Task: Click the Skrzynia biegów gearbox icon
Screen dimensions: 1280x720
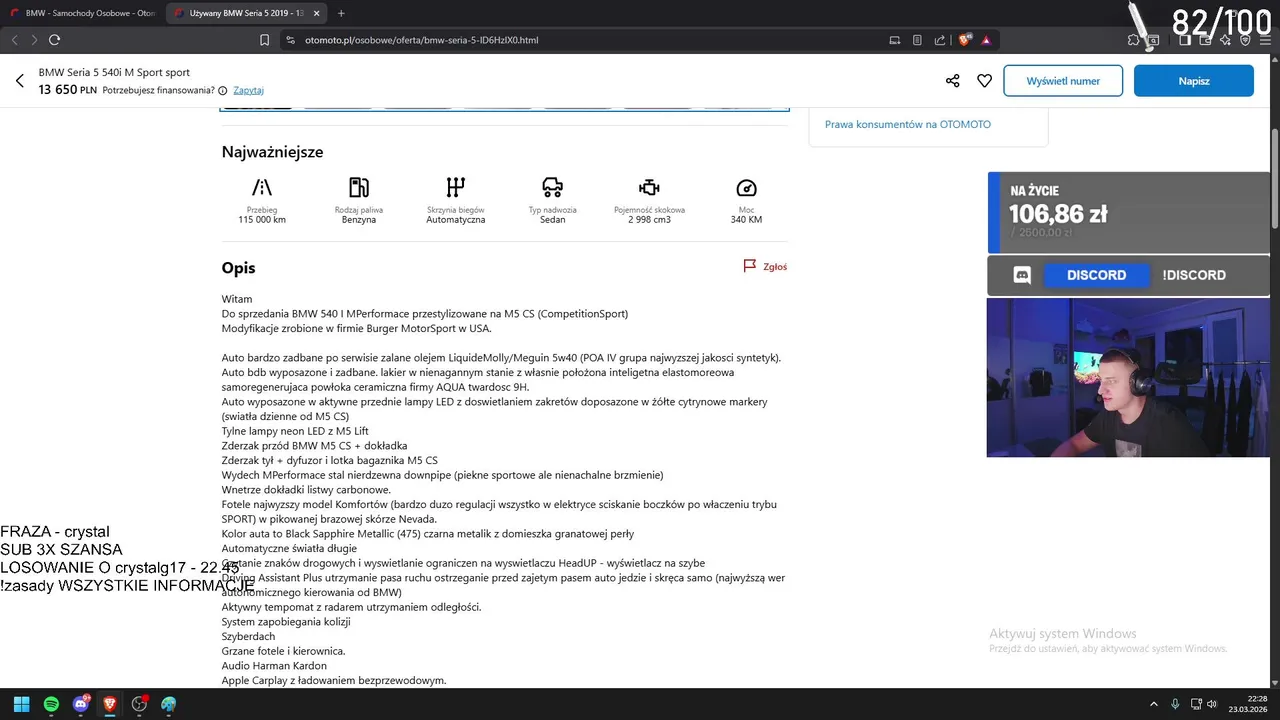Action: pos(456,187)
